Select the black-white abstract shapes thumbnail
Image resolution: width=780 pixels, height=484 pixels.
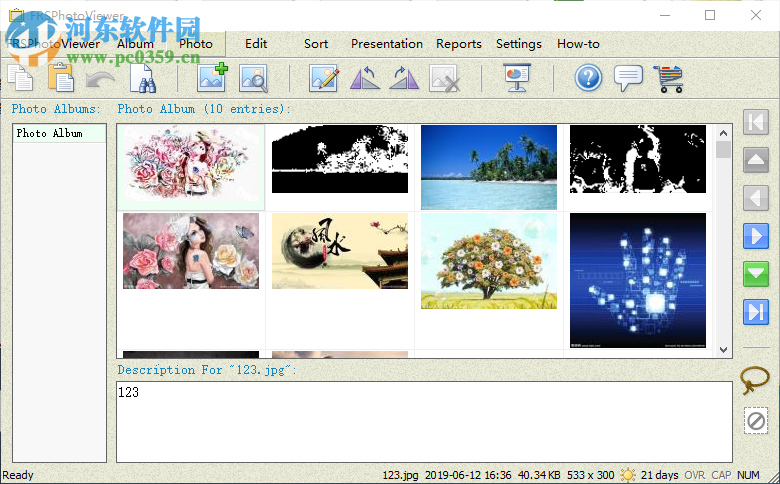(638, 159)
